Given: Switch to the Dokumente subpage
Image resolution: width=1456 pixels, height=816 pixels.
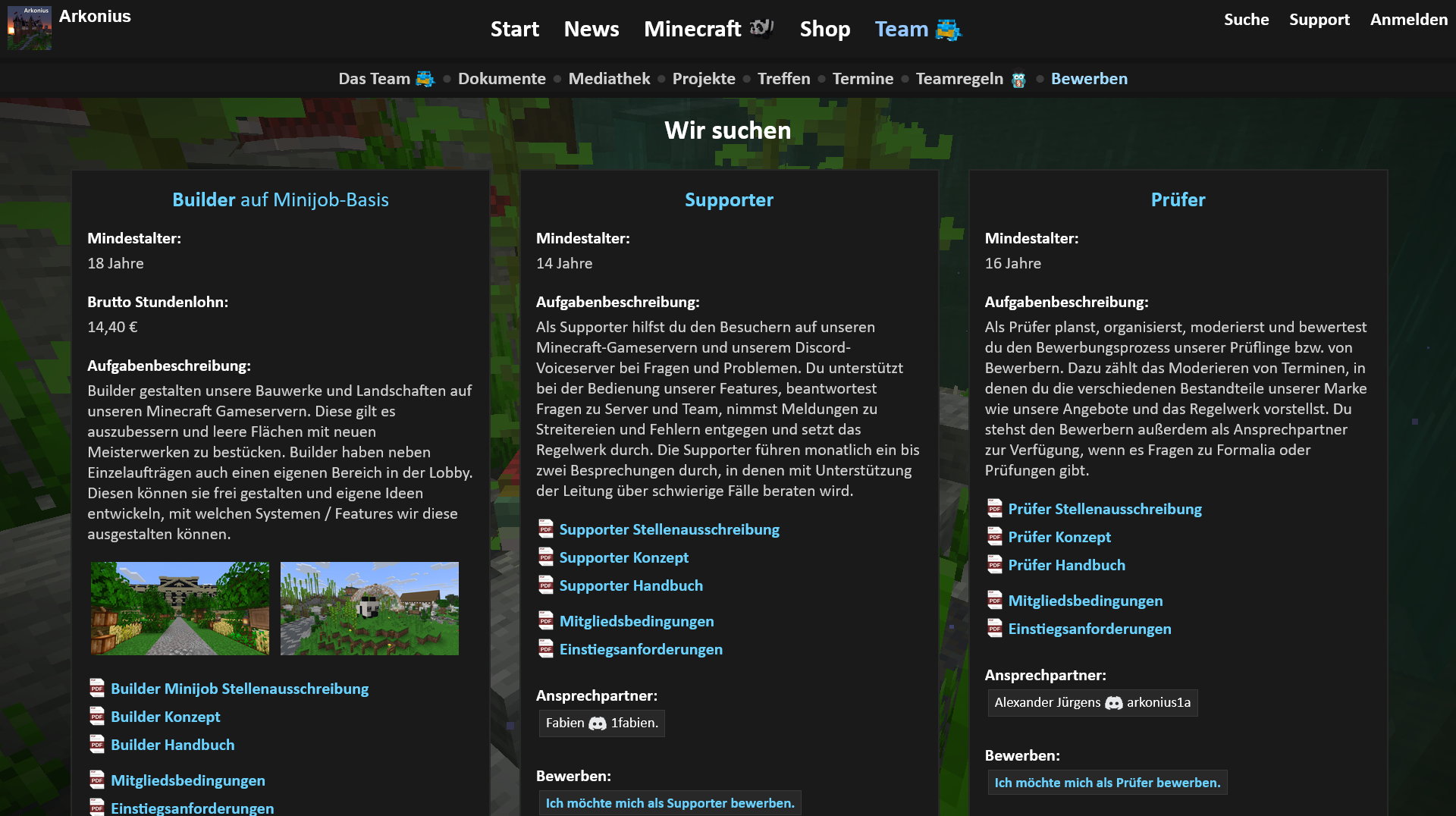Looking at the screenshot, I should pos(501,79).
